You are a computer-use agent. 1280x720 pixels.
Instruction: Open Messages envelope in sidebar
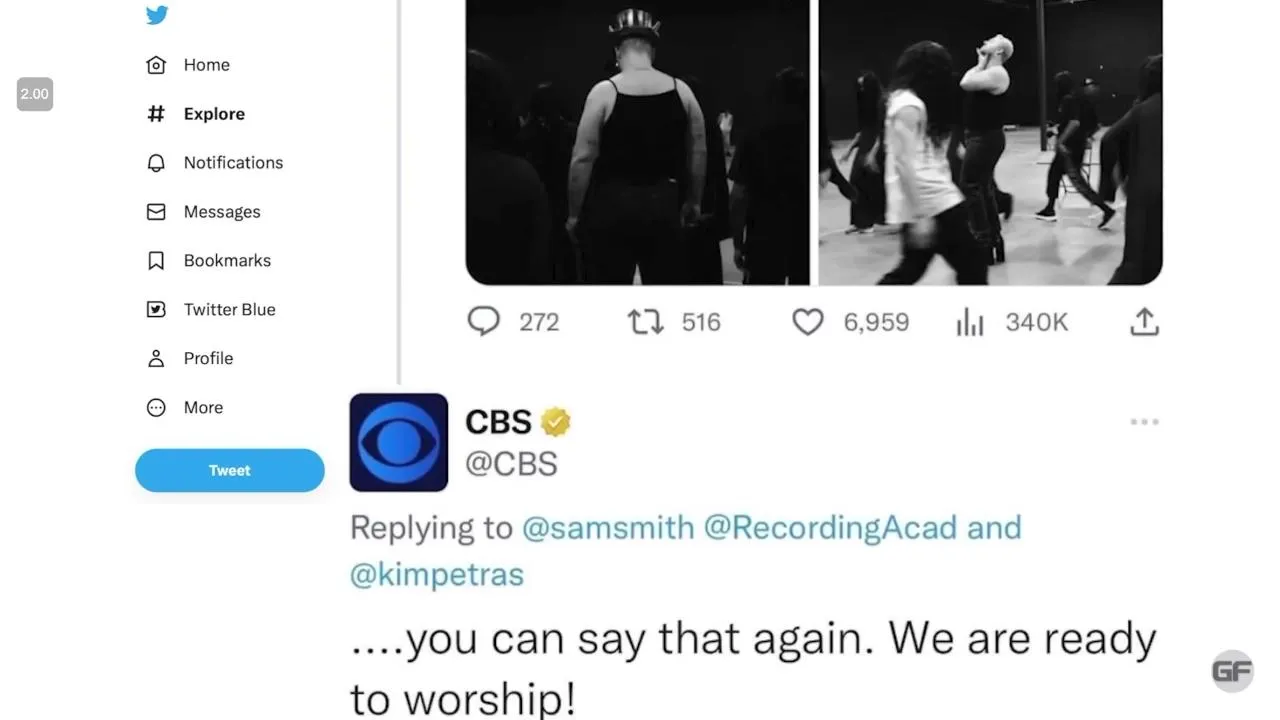point(203,211)
